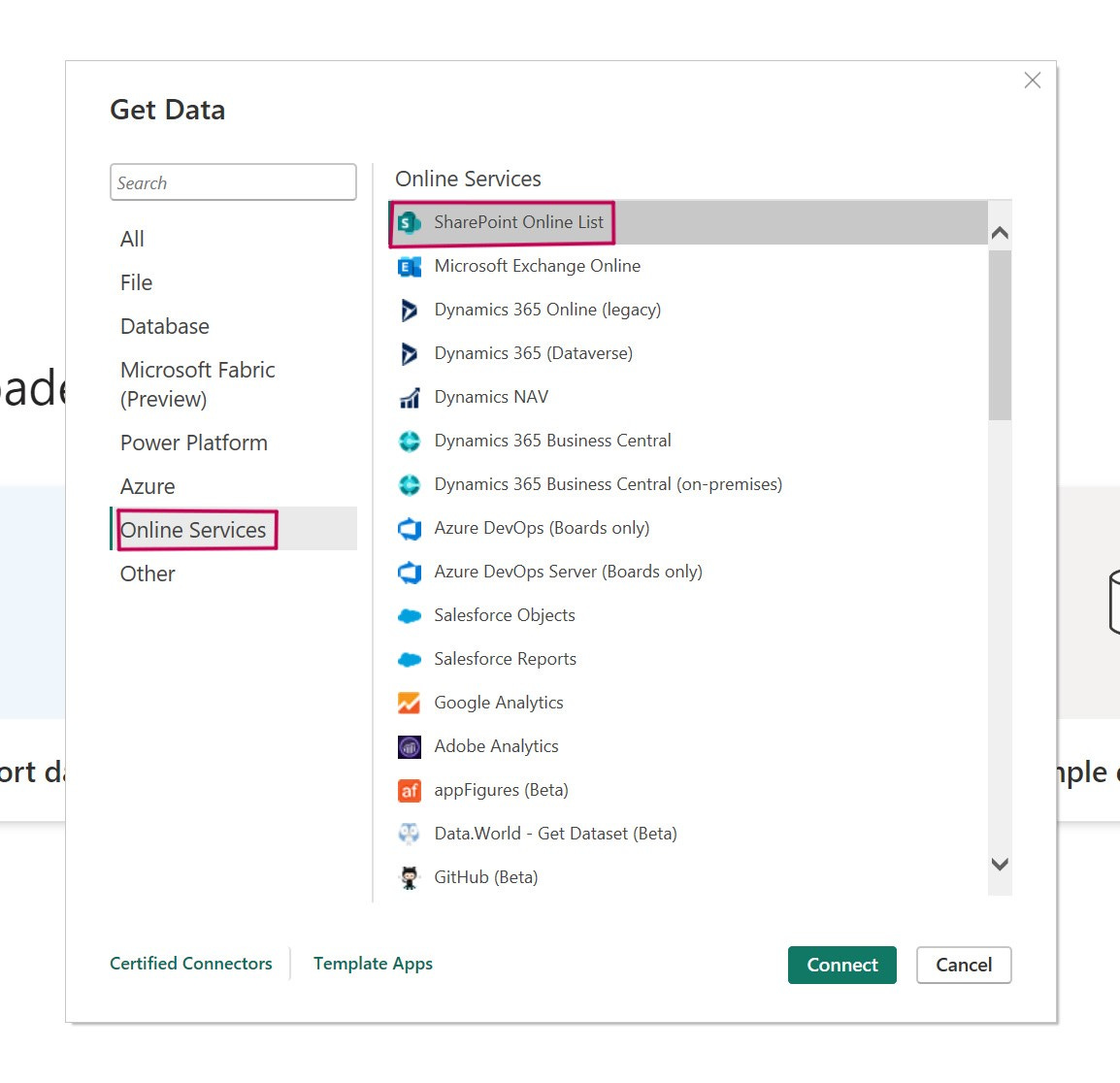
Task: Select Microsoft Exchange Online text
Action: [537, 266]
